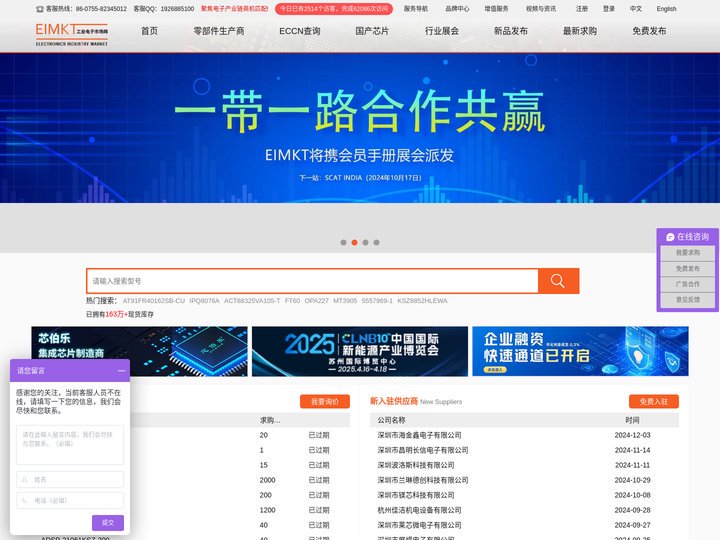Click the 登录 link
The width and height of the screenshot is (720, 540).
point(609,9)
